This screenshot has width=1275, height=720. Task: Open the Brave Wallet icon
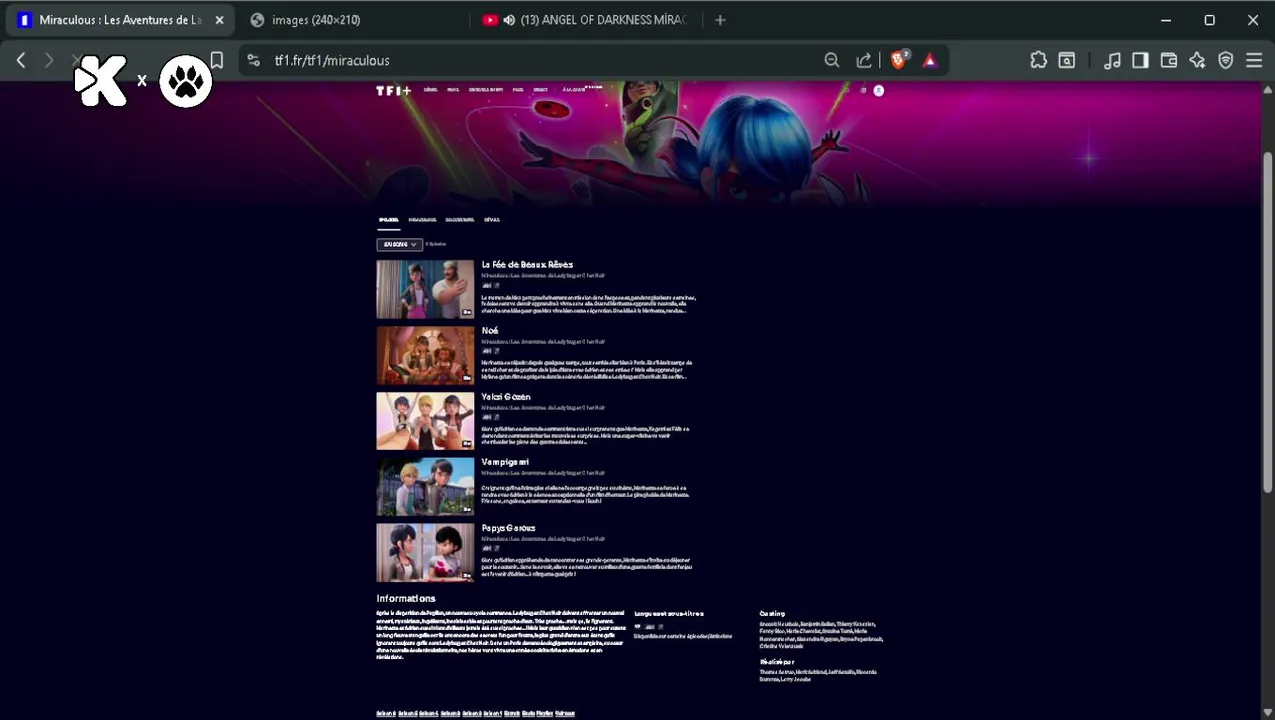[1168, 60]
